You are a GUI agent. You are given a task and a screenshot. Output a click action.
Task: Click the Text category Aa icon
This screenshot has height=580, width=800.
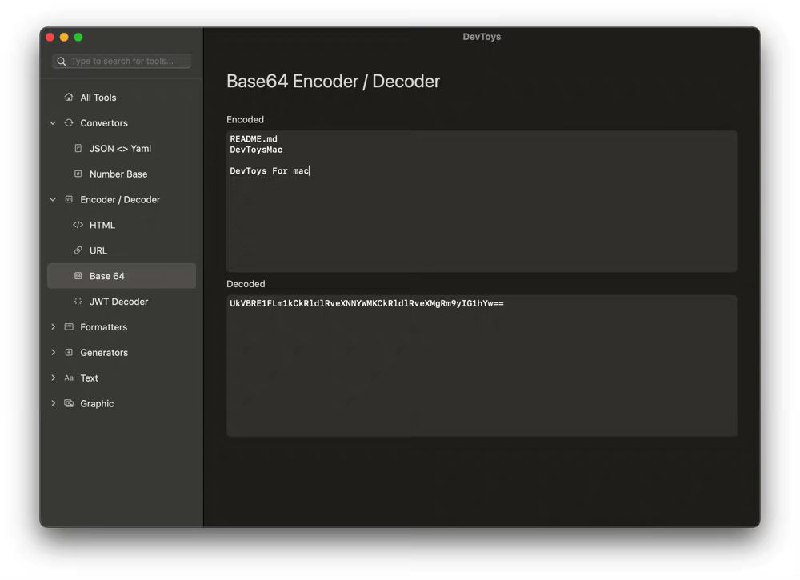pyautogui.click(x=69, y=377)
